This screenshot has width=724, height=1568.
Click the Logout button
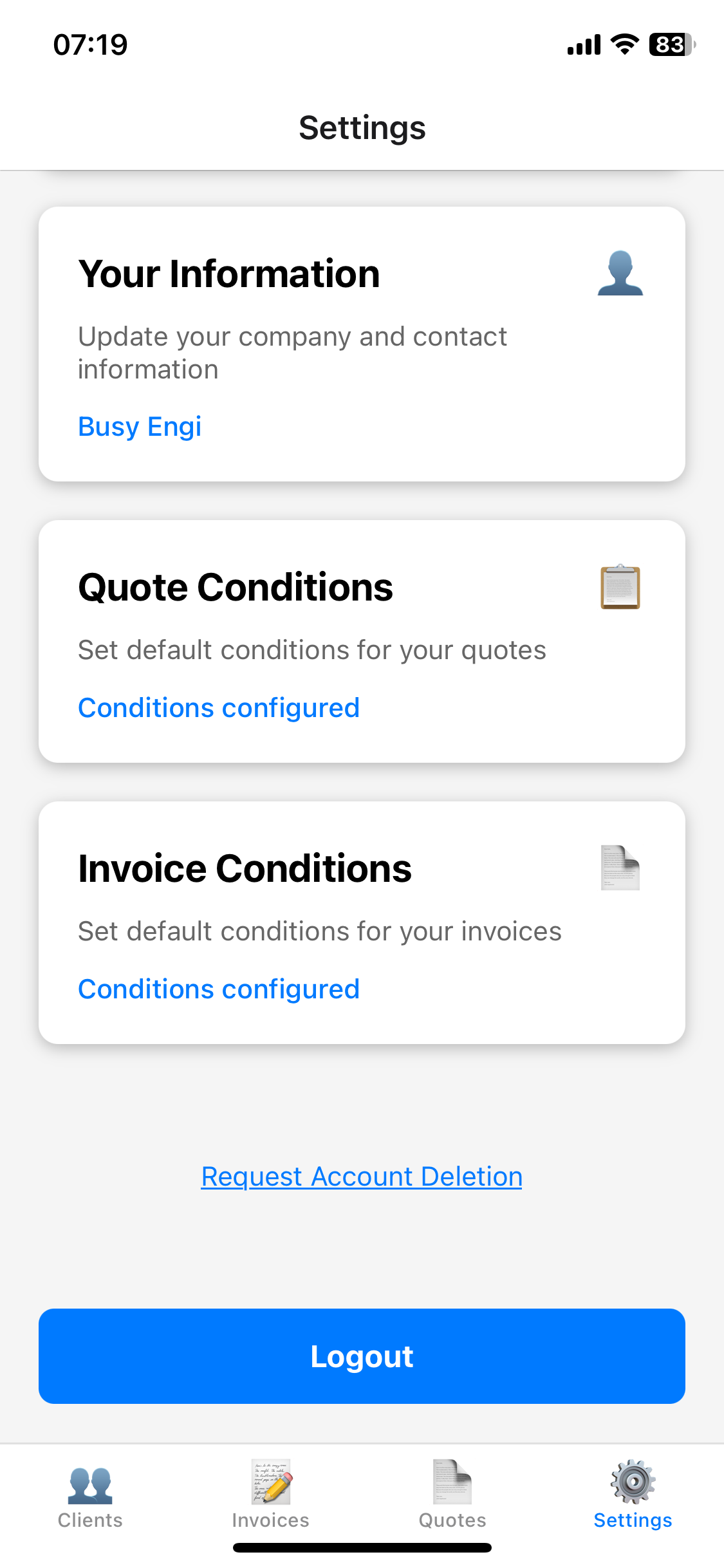click(362, 1356)
